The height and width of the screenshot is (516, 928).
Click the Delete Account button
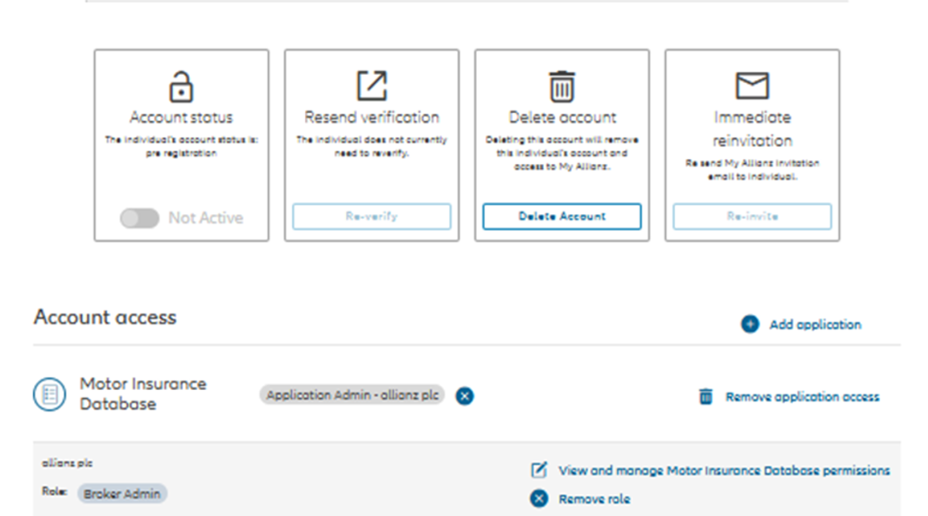coord(562,217)
